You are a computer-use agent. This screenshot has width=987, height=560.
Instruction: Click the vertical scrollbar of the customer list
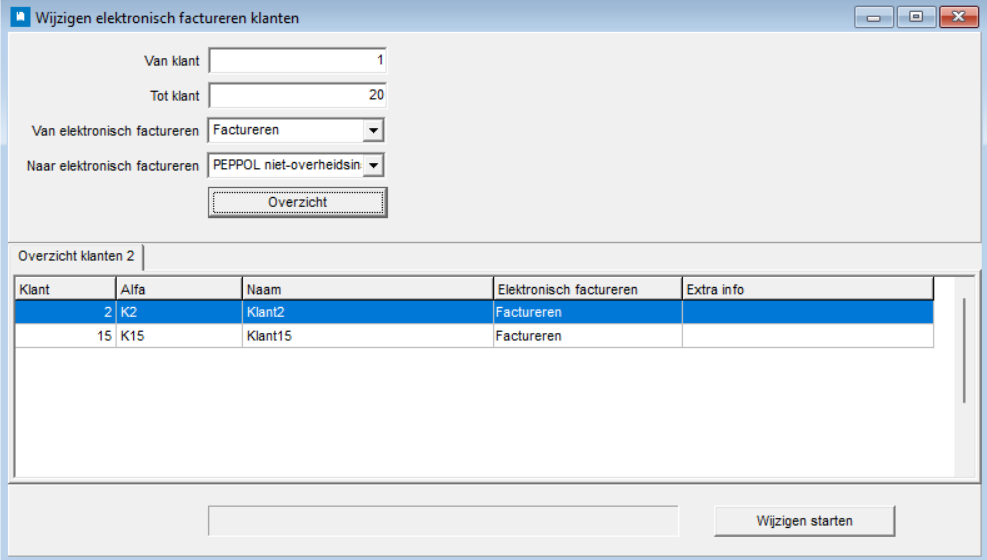(x=964, y=350)
